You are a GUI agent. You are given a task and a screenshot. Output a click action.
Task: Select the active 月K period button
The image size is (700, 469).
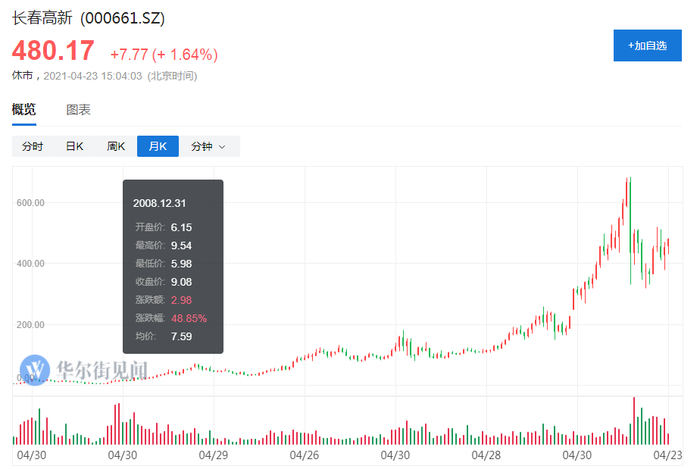158,146
